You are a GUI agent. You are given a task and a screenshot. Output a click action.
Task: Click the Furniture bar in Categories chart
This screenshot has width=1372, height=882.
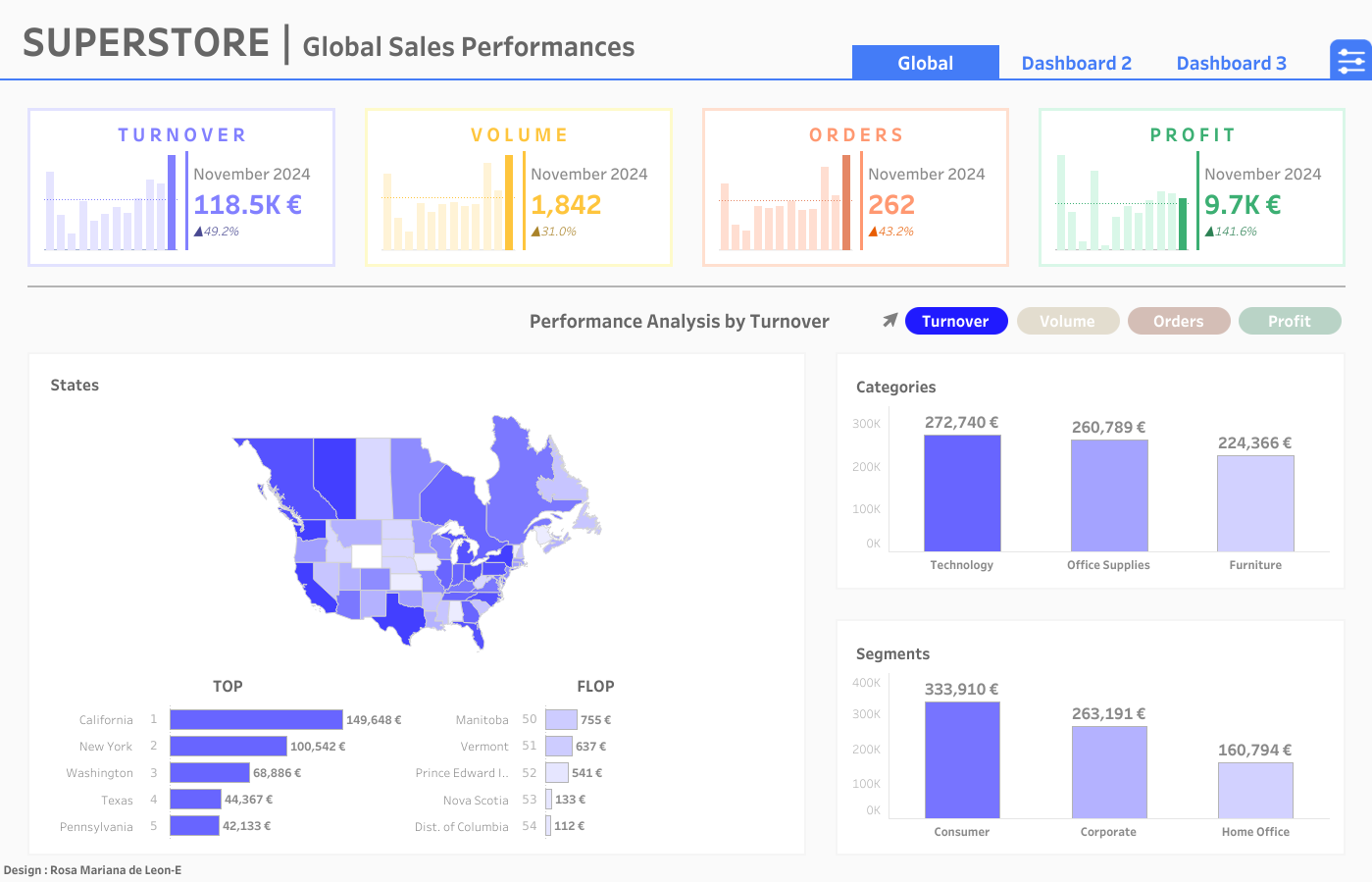(x=1255, y=505)
